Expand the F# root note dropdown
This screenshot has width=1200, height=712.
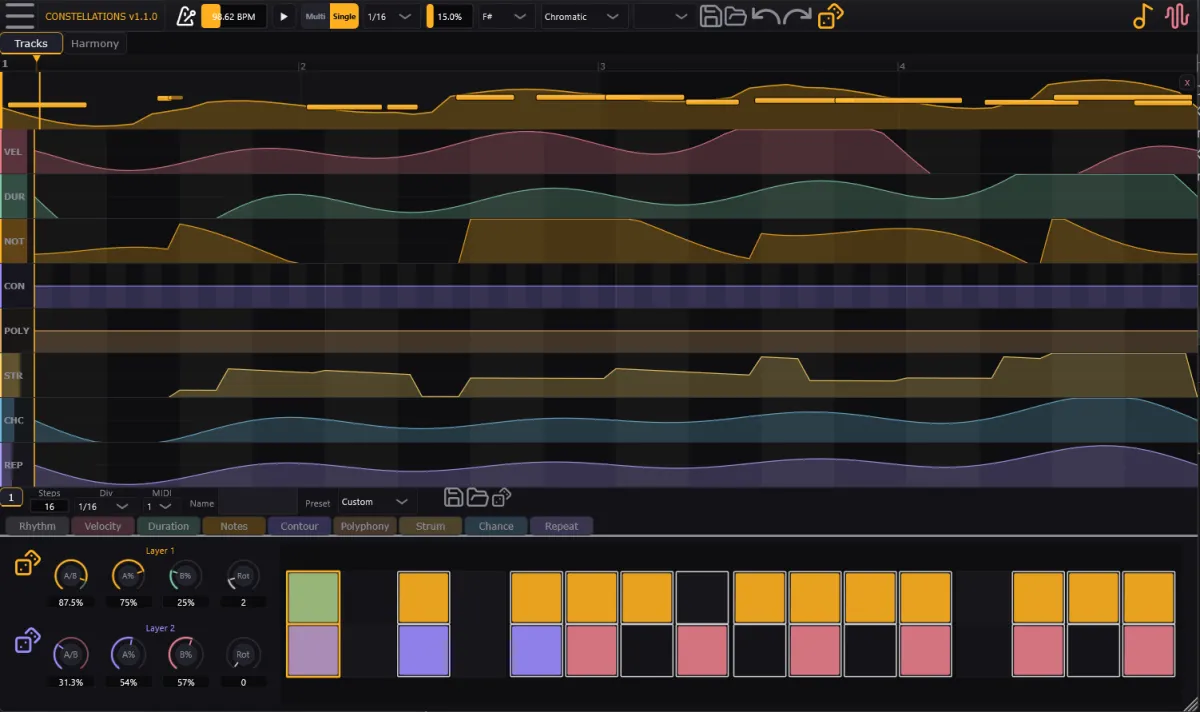(504, 17)
